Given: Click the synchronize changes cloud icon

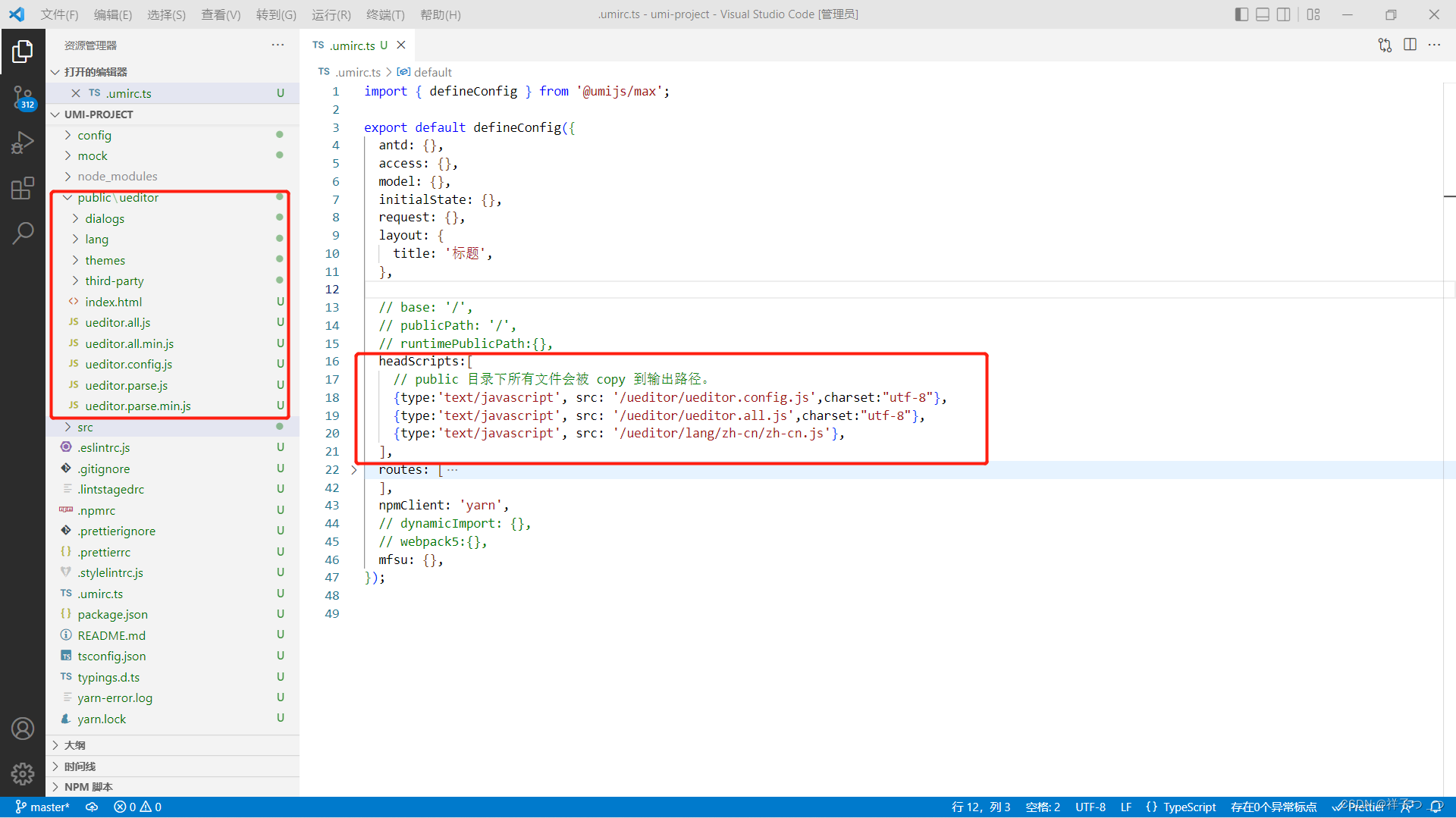Looking at the screenshot, I should 92,807.
